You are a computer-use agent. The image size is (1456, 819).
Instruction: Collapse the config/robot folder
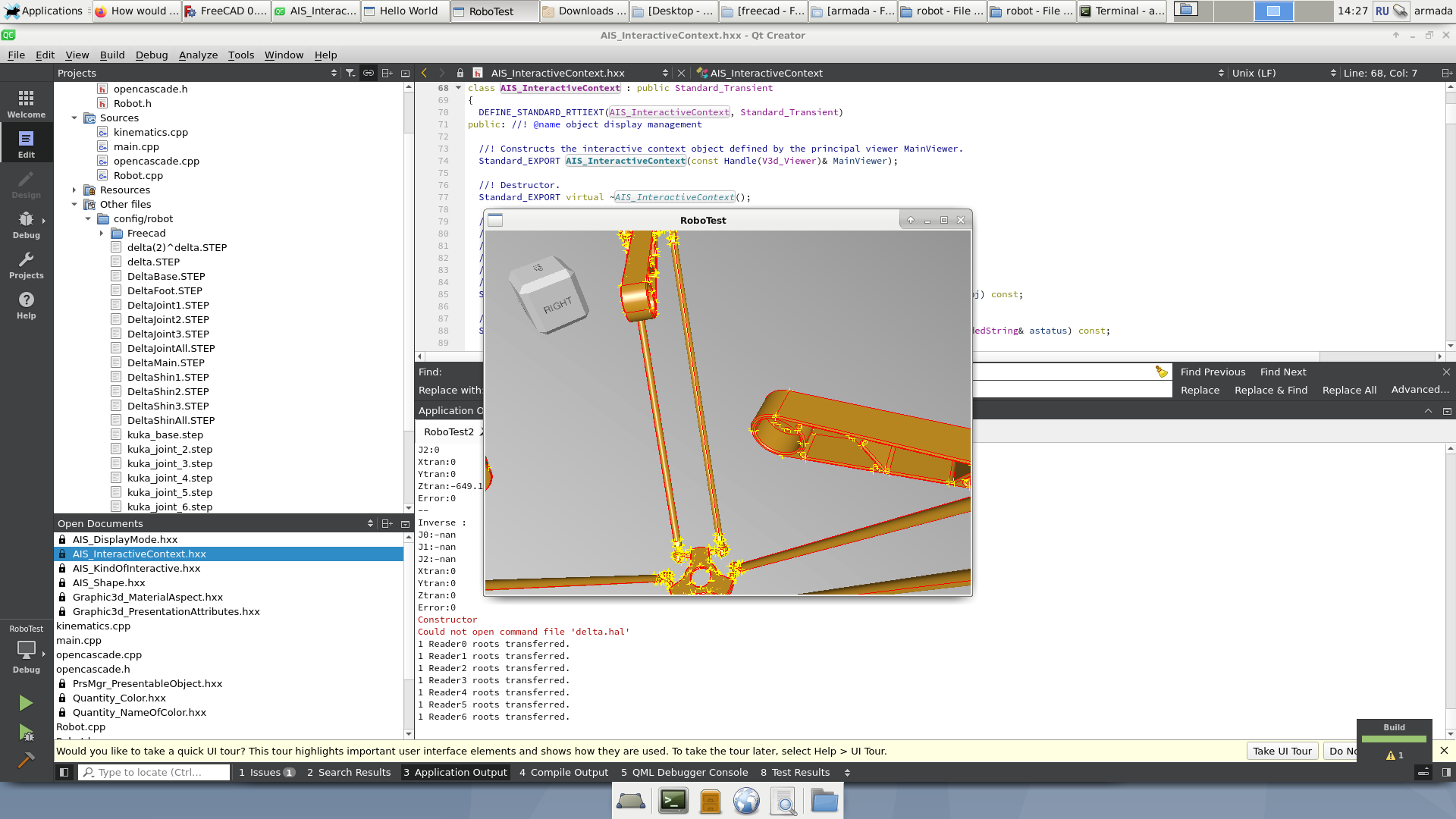pos(88,218)
